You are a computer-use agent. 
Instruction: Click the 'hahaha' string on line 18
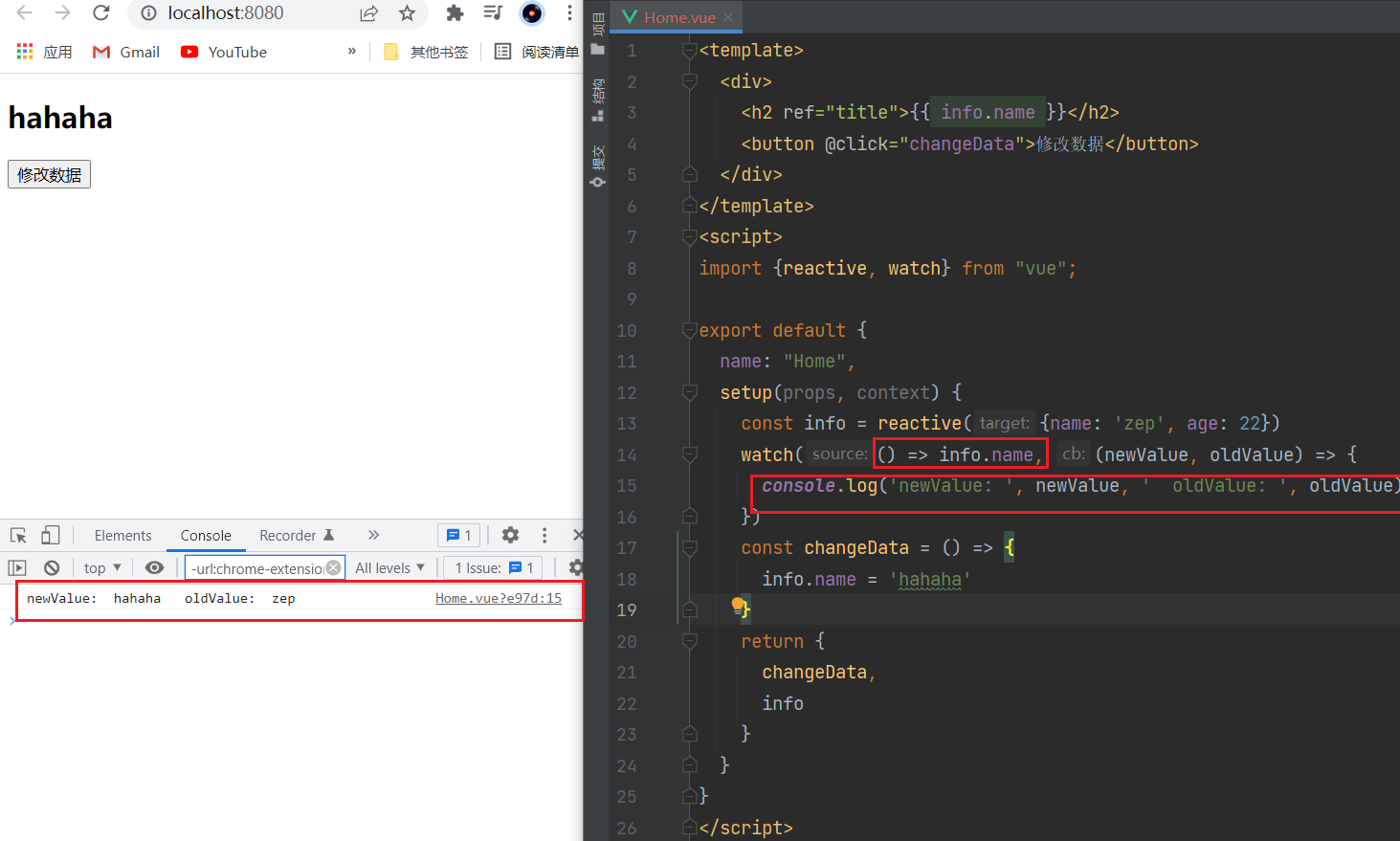[930, 579]
